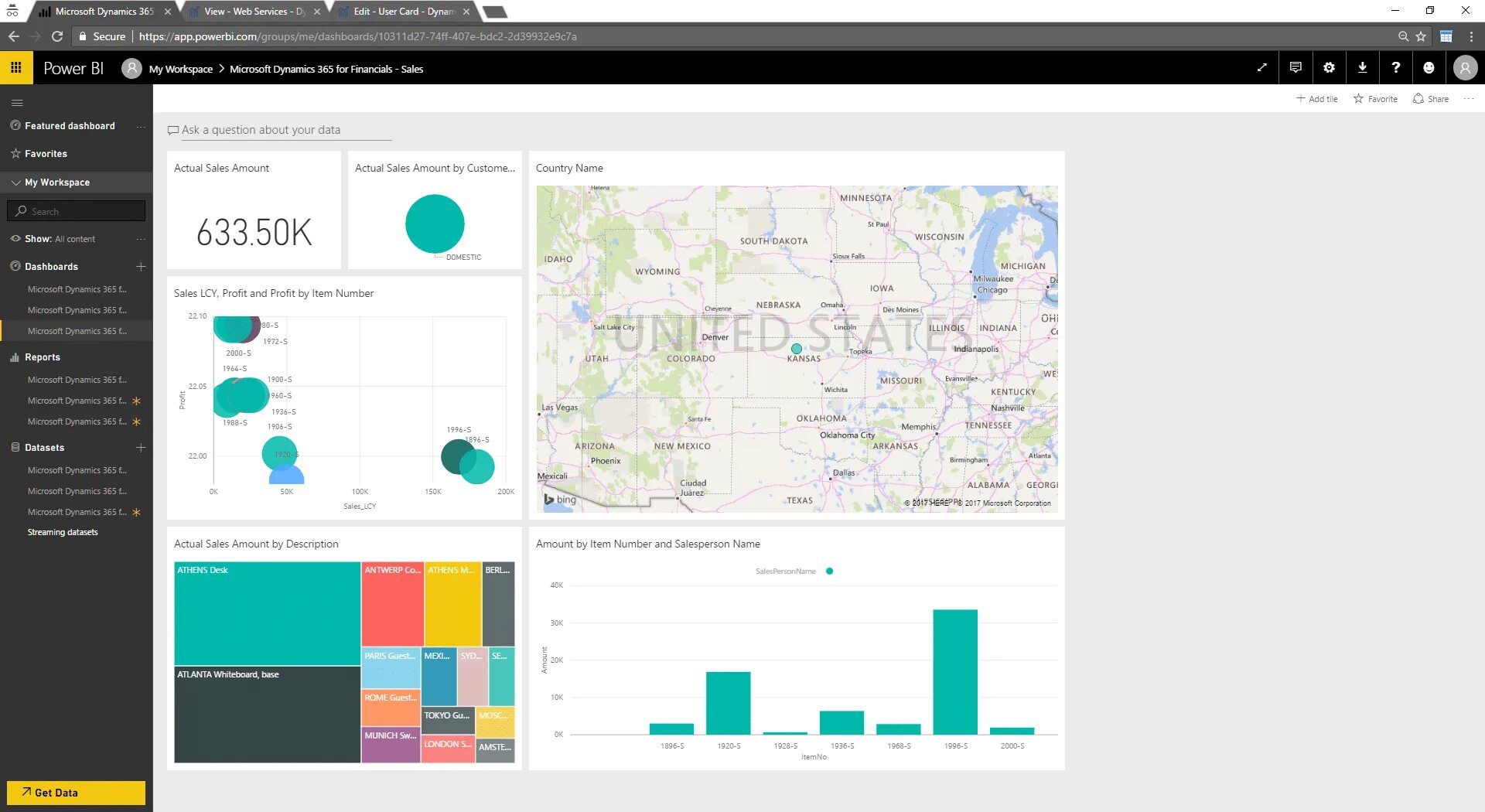The image size is (1485, 812).
Task: Open last Microsoft Dynamics 365 dataset with star
Action: tap(77, 512)
